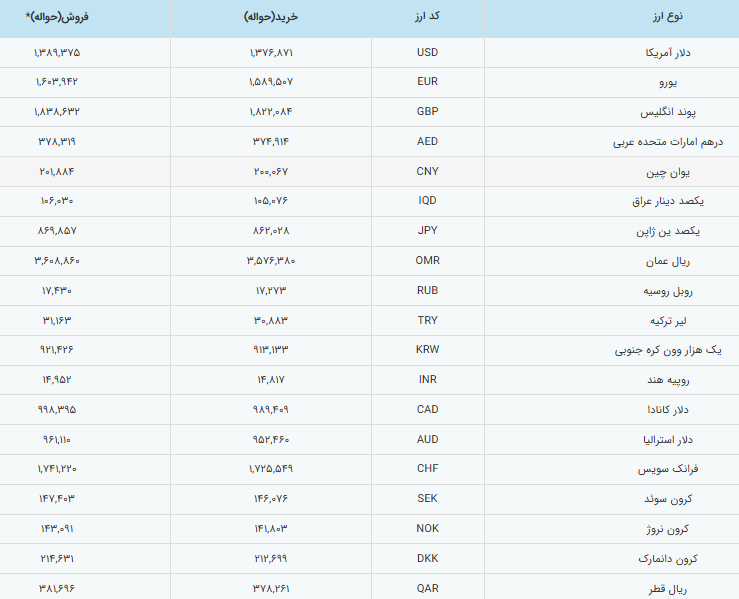Select the فرانک سویس currency name

tap(668, 469)
